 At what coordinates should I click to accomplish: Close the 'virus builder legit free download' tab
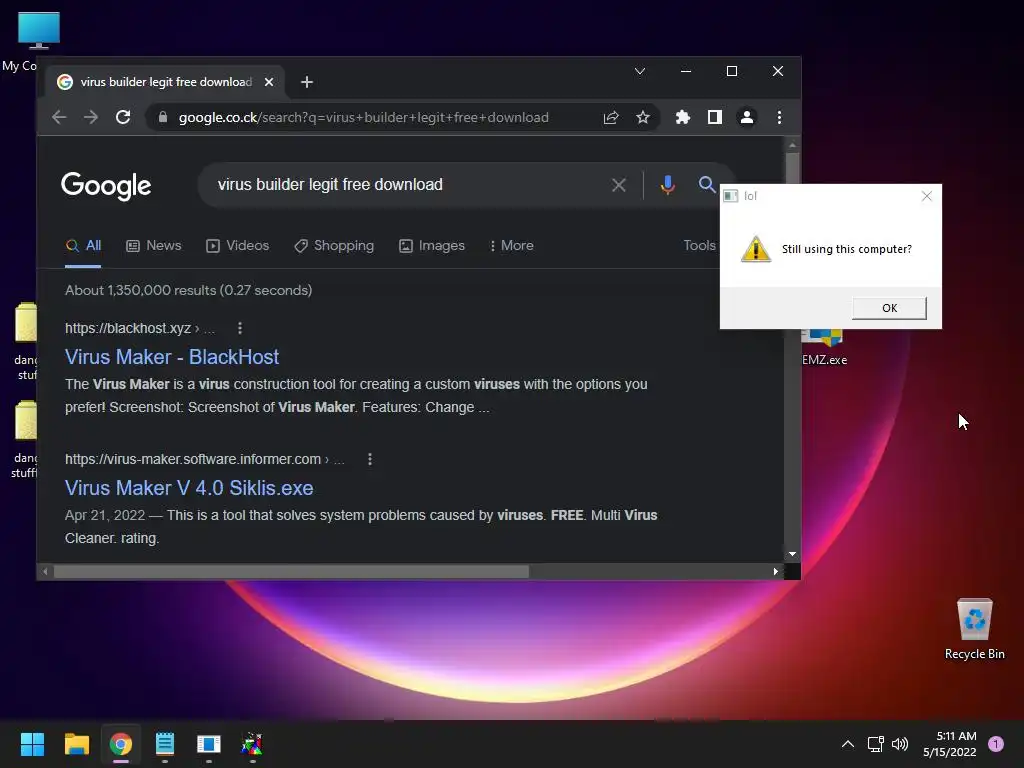tap(268, 82)
